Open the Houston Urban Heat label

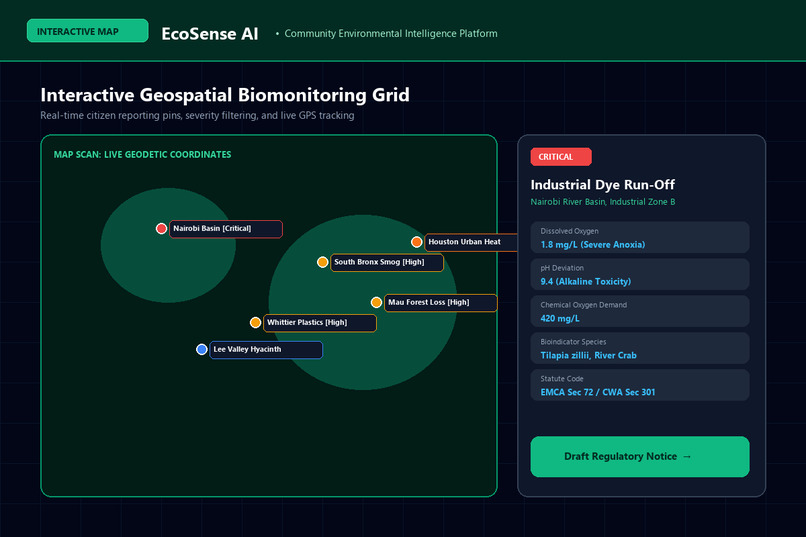tap(471, 242)
